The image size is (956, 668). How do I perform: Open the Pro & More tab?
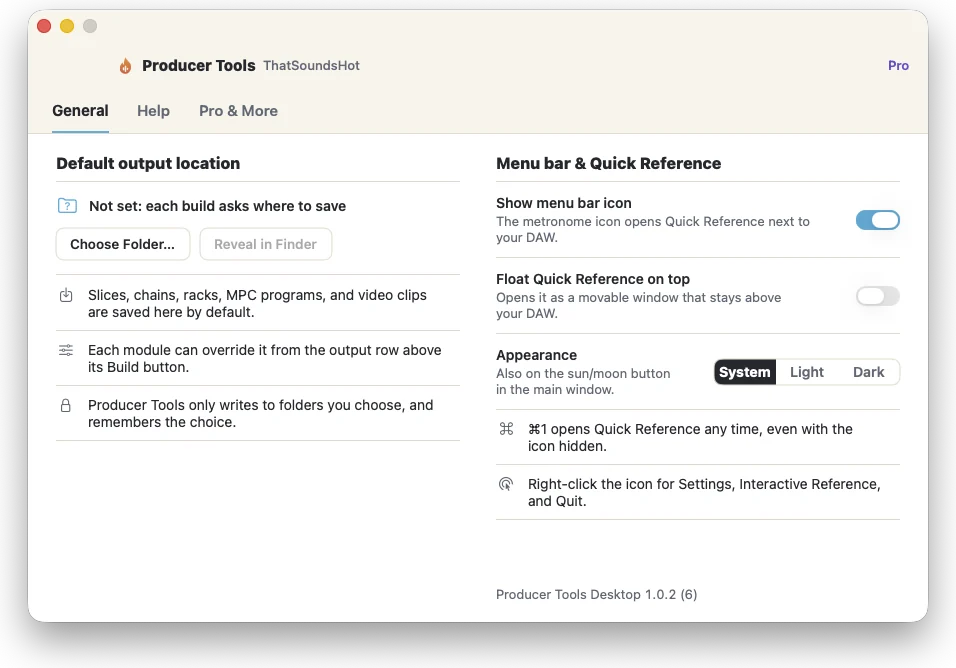[238, 111]
